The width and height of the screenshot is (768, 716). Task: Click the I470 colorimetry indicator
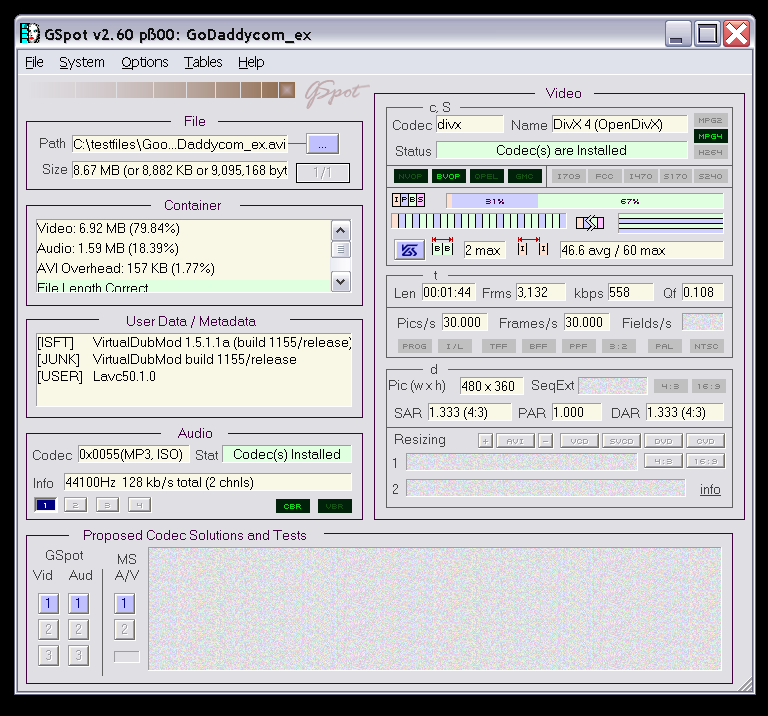point(641,176)
